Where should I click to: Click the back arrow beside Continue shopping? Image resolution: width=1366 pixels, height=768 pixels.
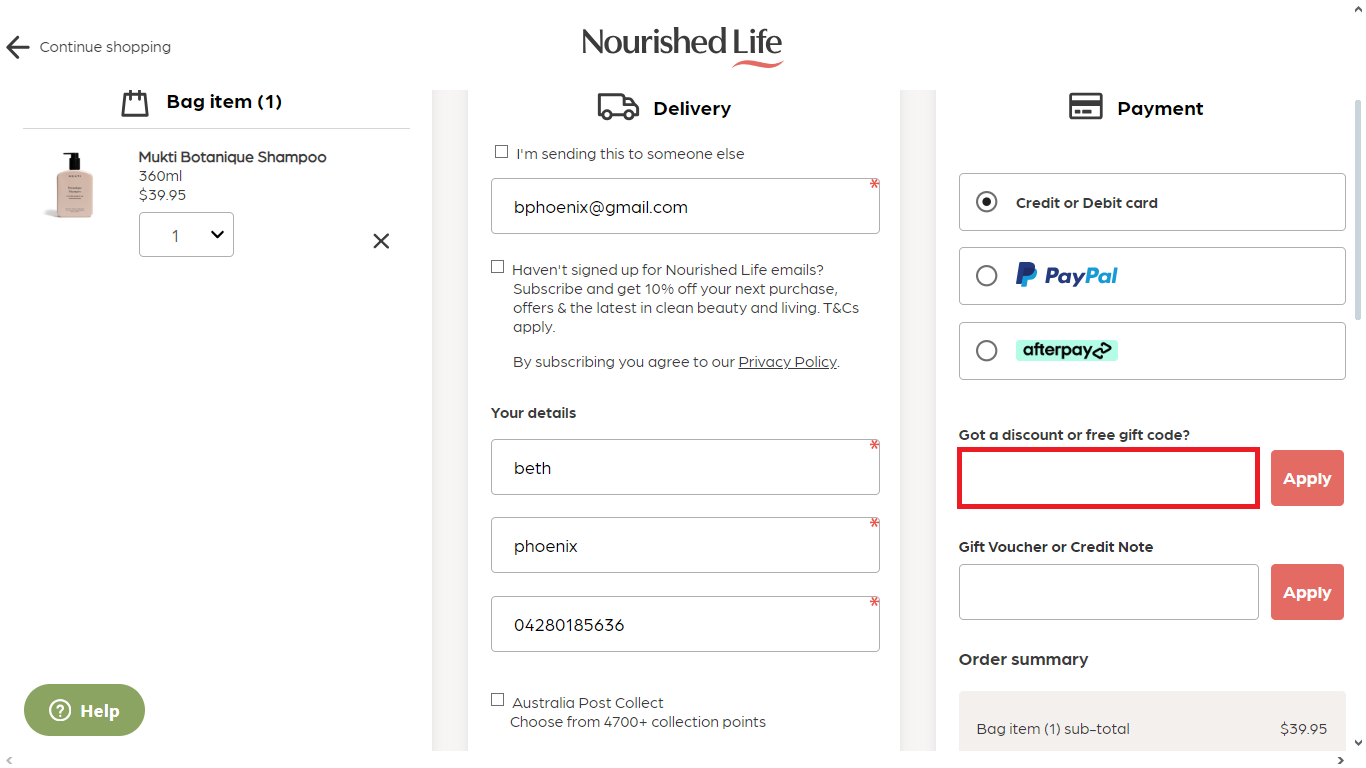pyautogui.click(x=17, y=46)
